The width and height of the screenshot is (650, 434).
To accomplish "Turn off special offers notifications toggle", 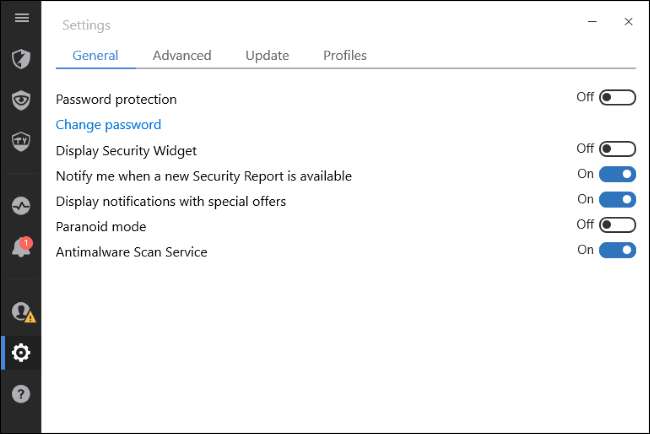I will 617,200.
